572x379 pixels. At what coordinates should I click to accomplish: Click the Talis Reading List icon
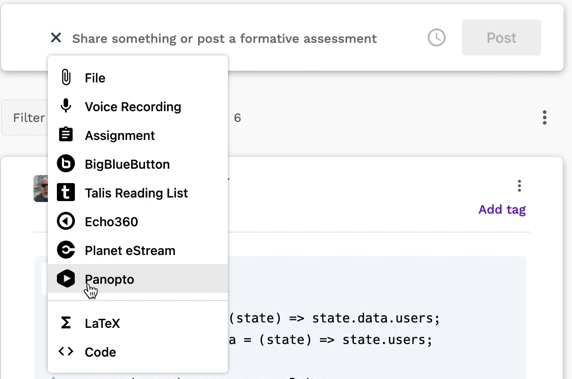click(x=66, y=192)
